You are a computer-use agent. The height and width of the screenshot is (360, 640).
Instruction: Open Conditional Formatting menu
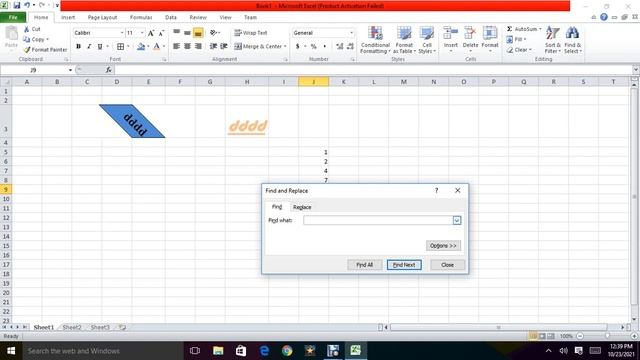[x=375, y=40]
